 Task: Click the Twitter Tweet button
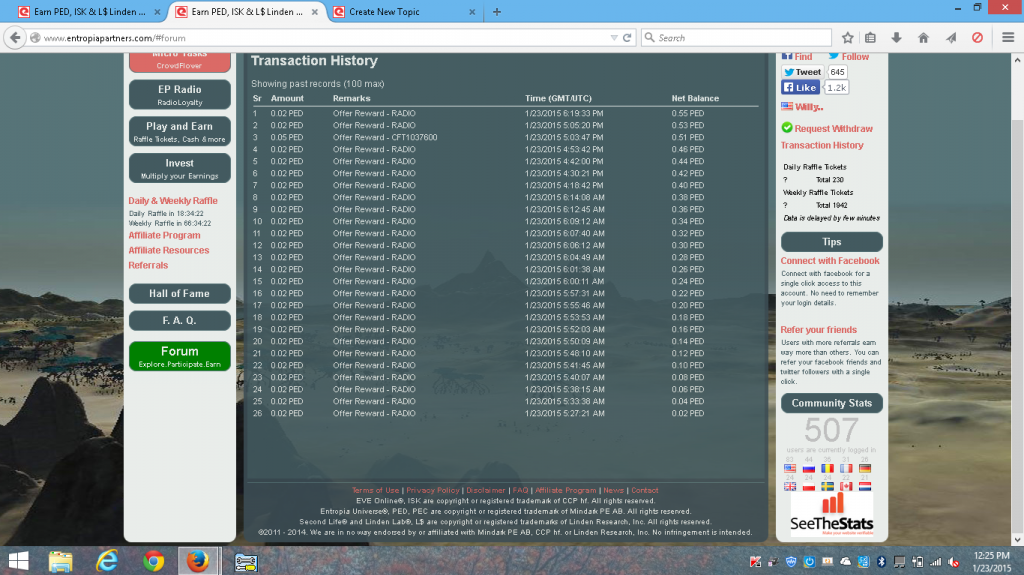[x=803, y=72]
